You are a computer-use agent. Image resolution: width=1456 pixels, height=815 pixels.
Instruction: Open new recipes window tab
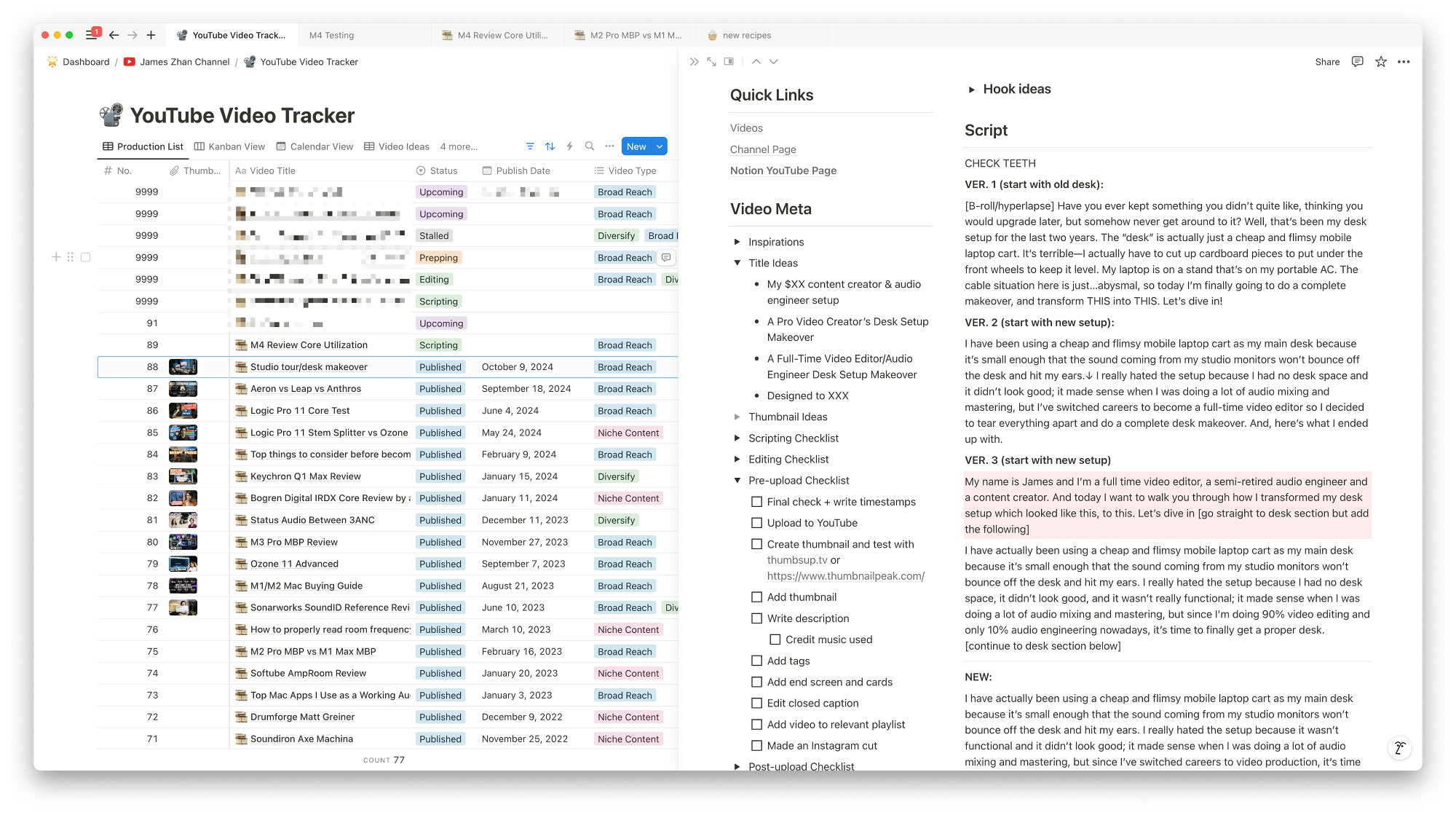pyautogui.click(x=761, y=35)
